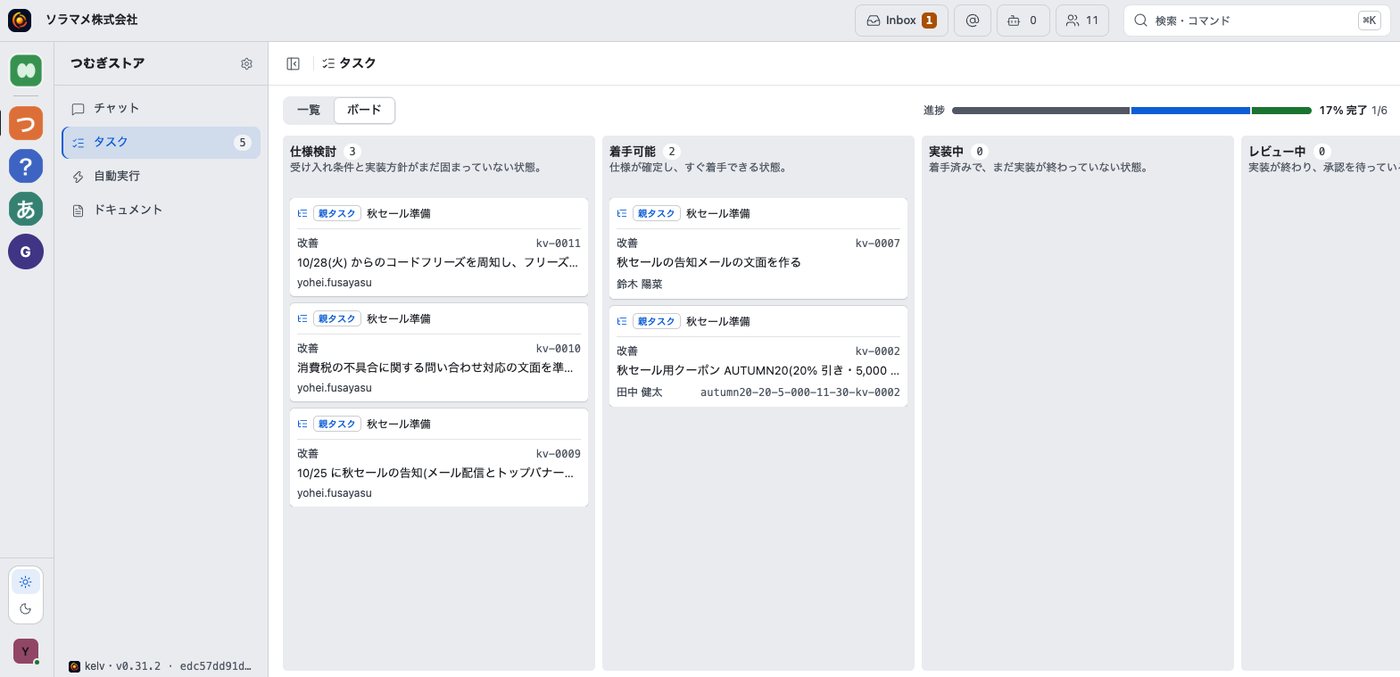Image resolution: width=1400 pixels, height=677 pixels.
Task: Switch to dark theme moon icon
Action: tap(26, 608)
